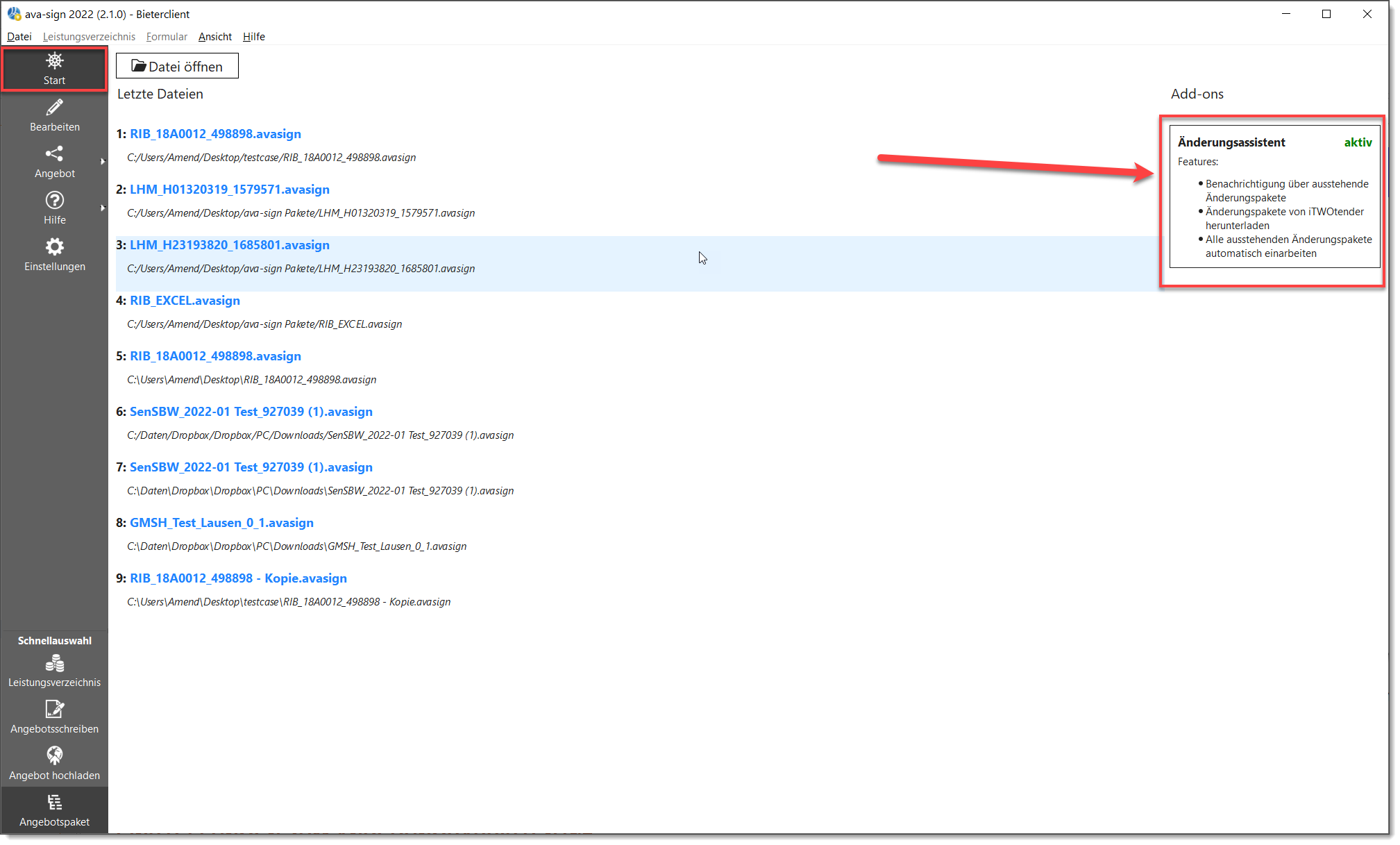Open Leistungsverzeichnis quick selection
The height and width of the screenshot is (845, 1400).
[54, 671]
